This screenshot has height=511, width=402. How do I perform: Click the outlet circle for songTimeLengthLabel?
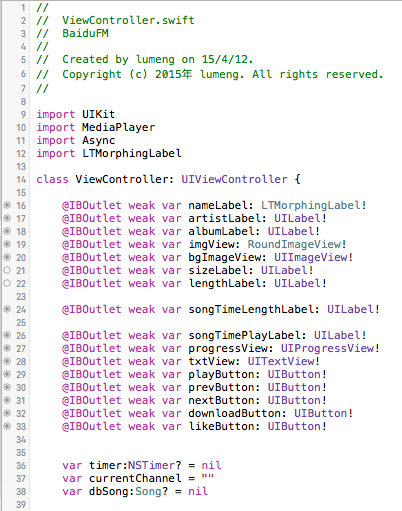pyautogui.click(x=7, y=309)
